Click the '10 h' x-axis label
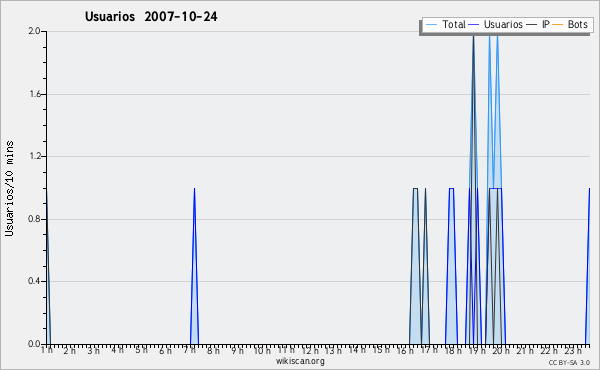This screenshot has height=370, width=600. pyautogui.click(x=262, y=351)
